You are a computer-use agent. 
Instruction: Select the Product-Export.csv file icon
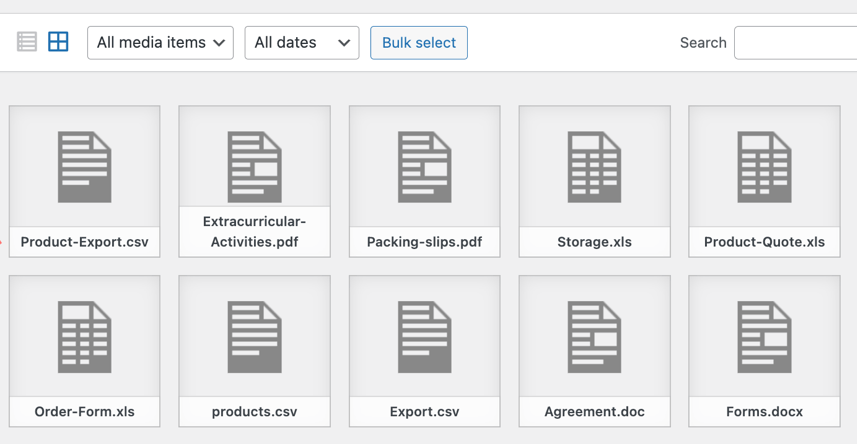click(x=85, y=167)
